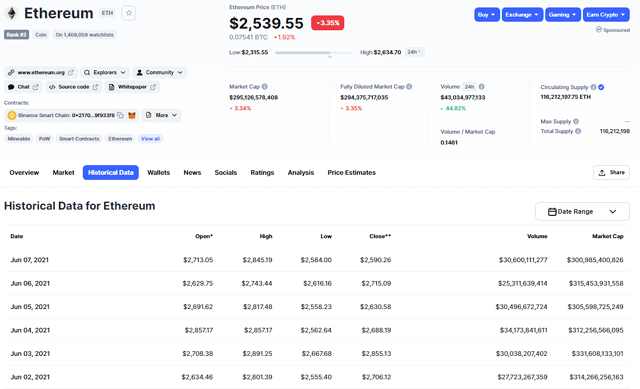Copy the Binance Smart Chain contract address
640x389 pixels.
(120, 116)
